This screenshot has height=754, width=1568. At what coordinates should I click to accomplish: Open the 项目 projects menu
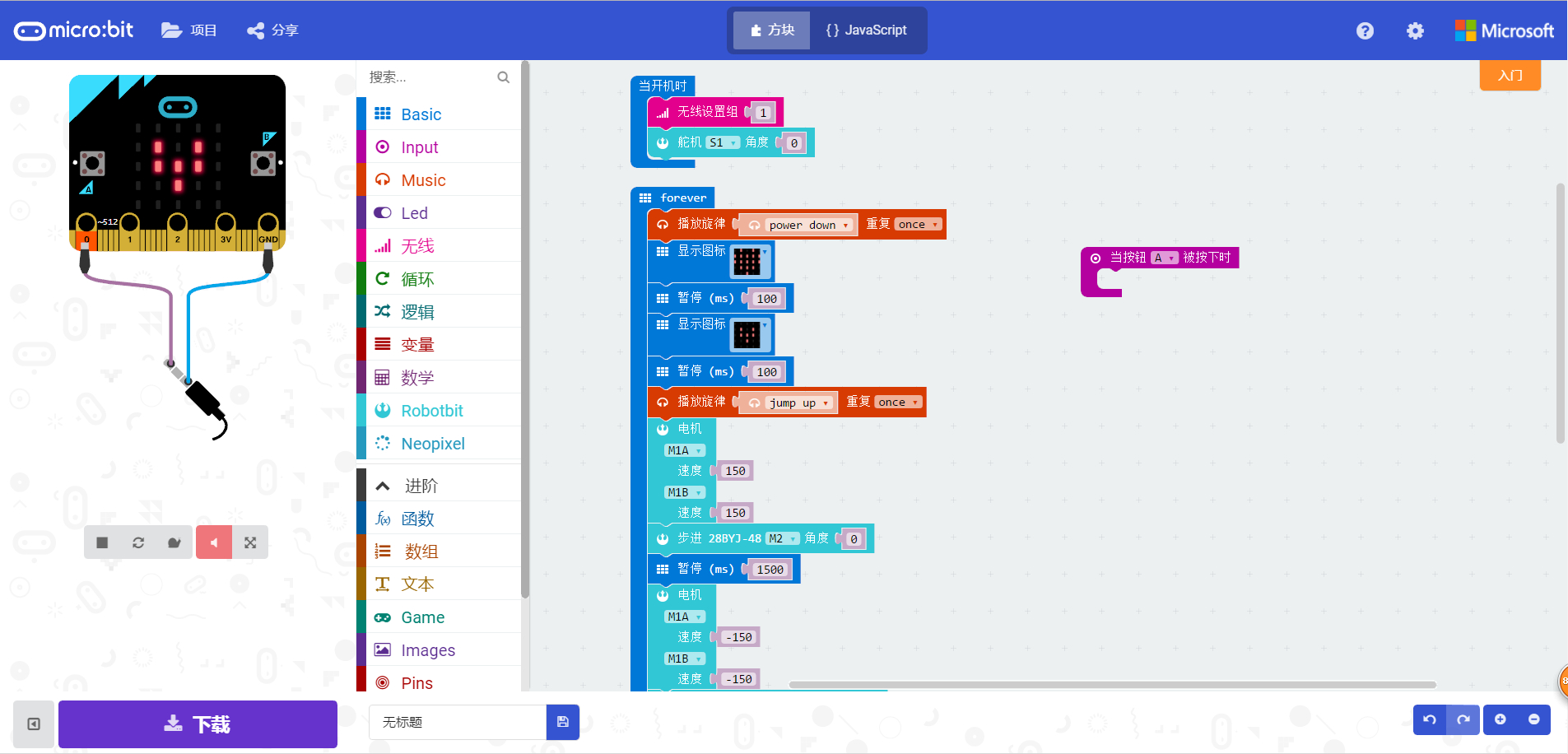(189, 30)
